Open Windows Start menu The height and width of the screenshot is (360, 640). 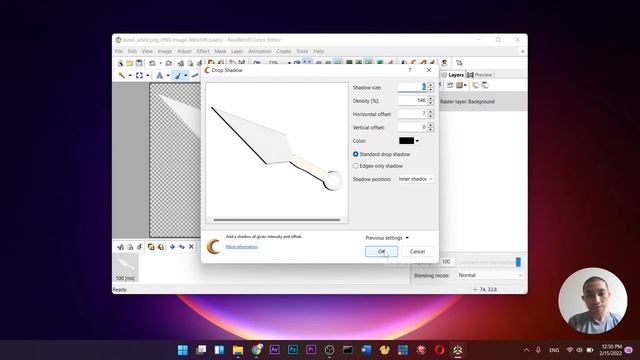(183, 350)
